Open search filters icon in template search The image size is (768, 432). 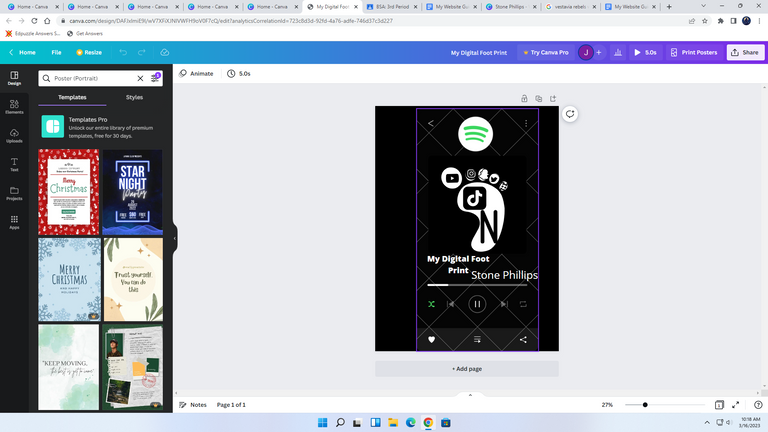(x=155, y=78)
